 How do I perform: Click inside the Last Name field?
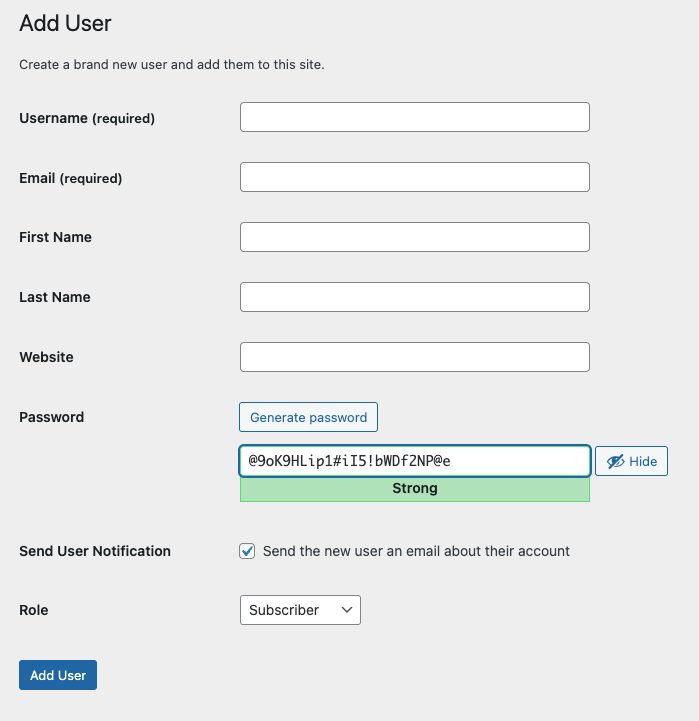pyautogui.click(x=415, y=297)
